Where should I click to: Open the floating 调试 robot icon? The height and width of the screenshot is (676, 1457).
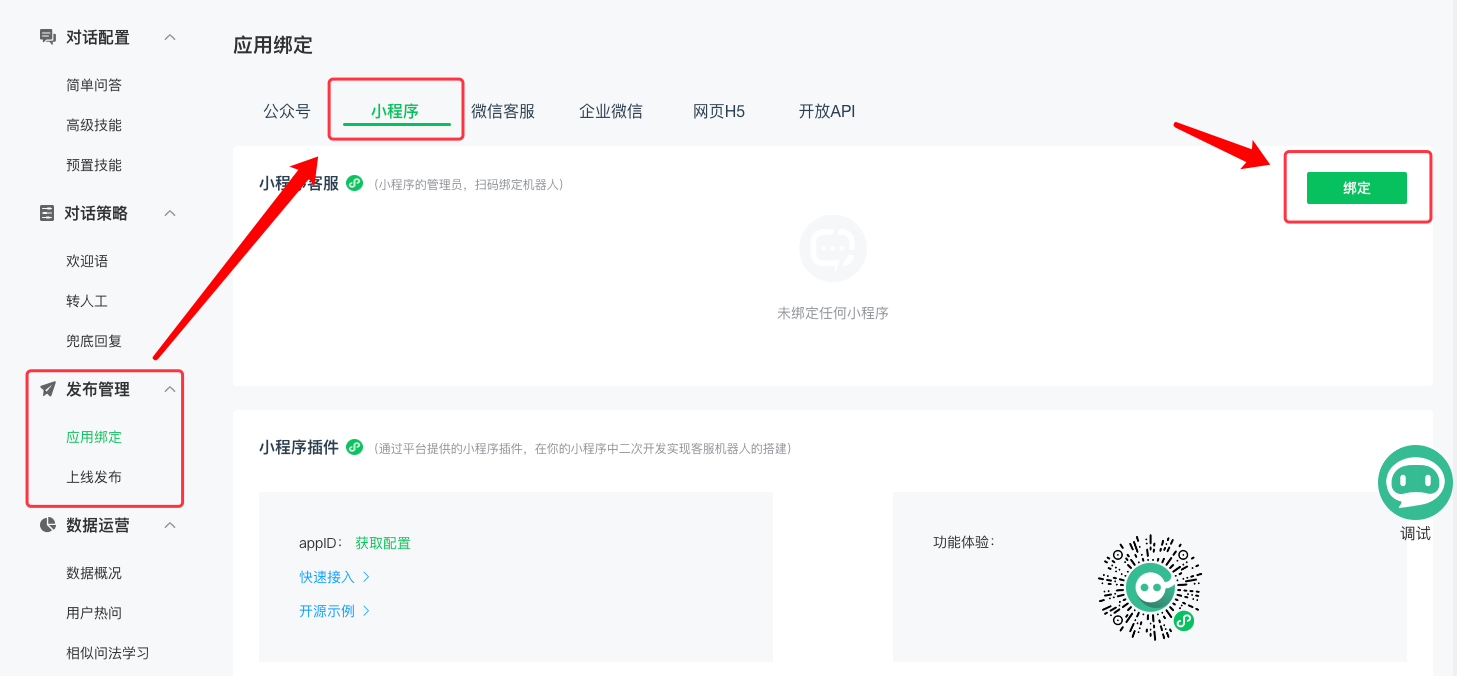pos(1414,482)
